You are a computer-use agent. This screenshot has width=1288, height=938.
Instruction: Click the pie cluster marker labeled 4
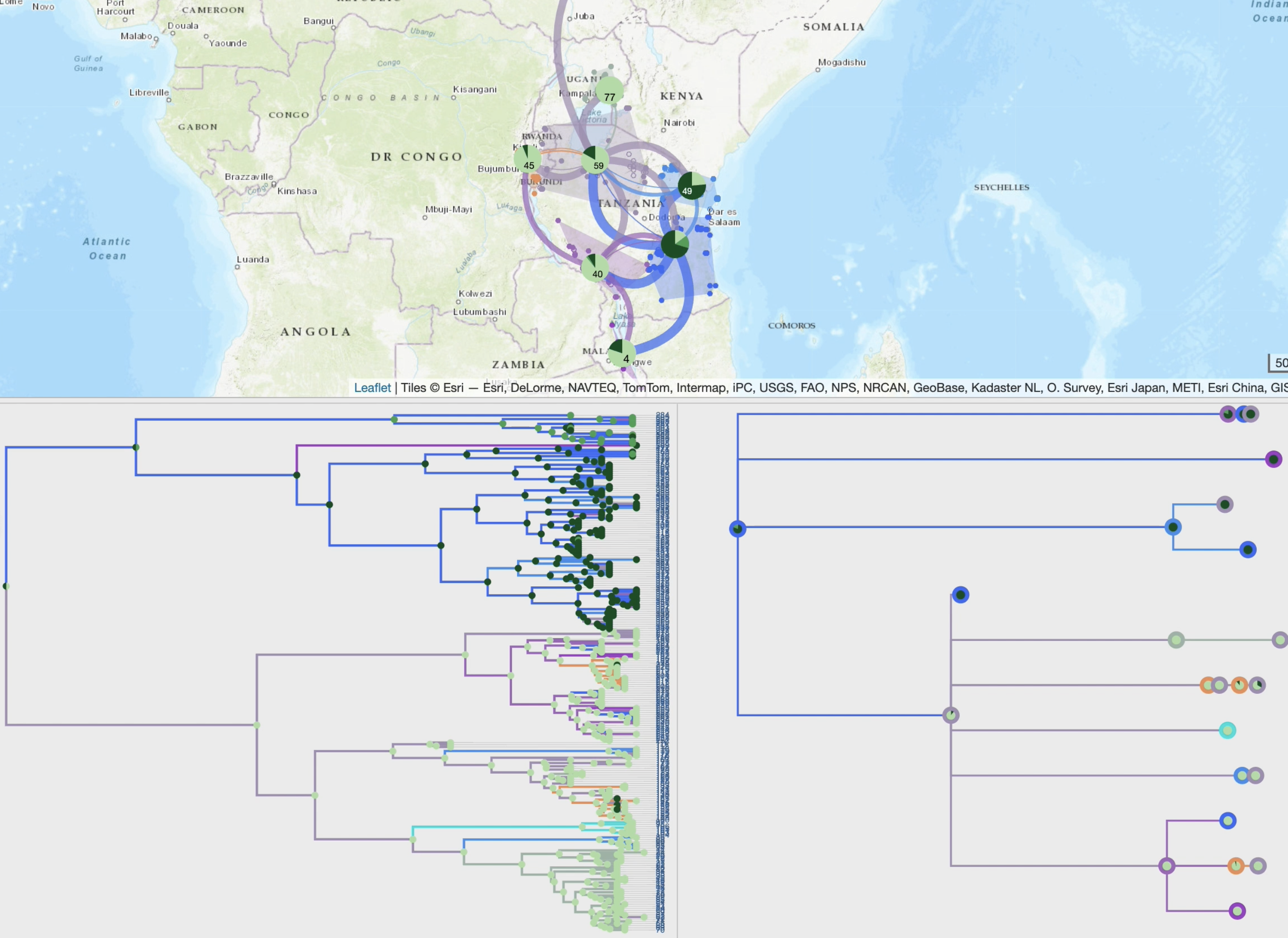click(x=622, y=353)
